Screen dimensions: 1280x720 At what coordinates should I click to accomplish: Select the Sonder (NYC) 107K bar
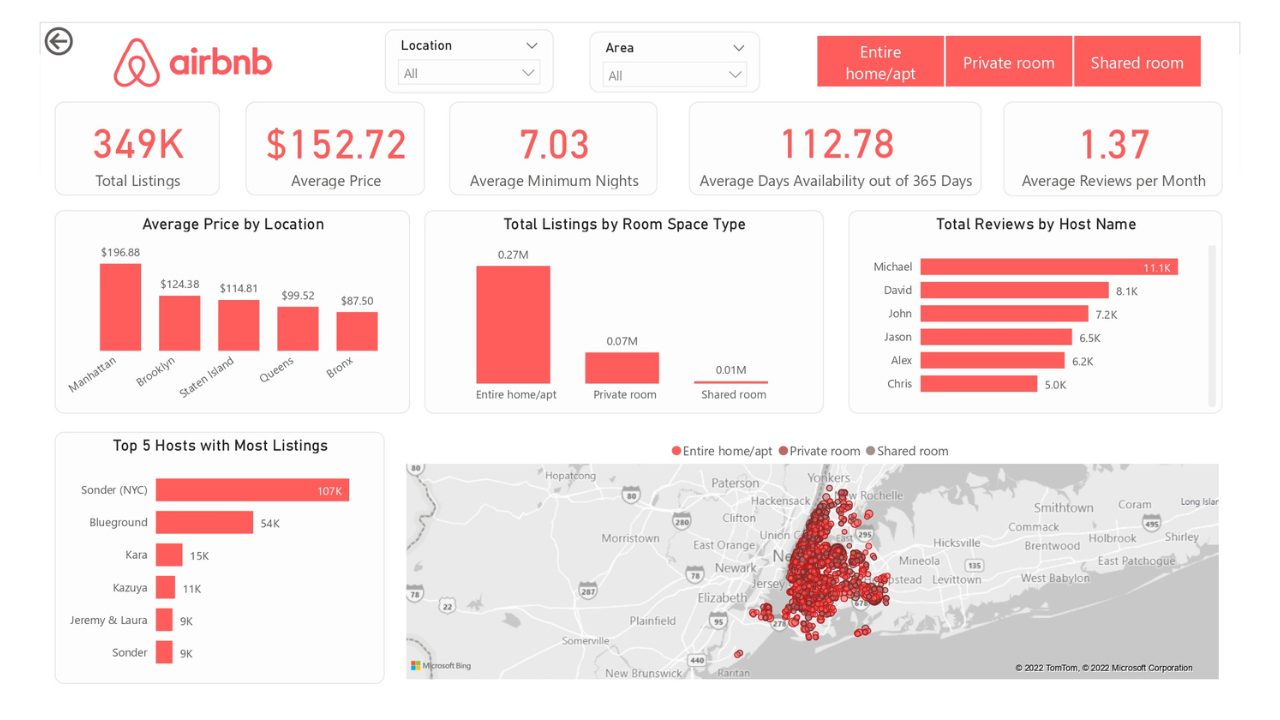pos(252,490)
